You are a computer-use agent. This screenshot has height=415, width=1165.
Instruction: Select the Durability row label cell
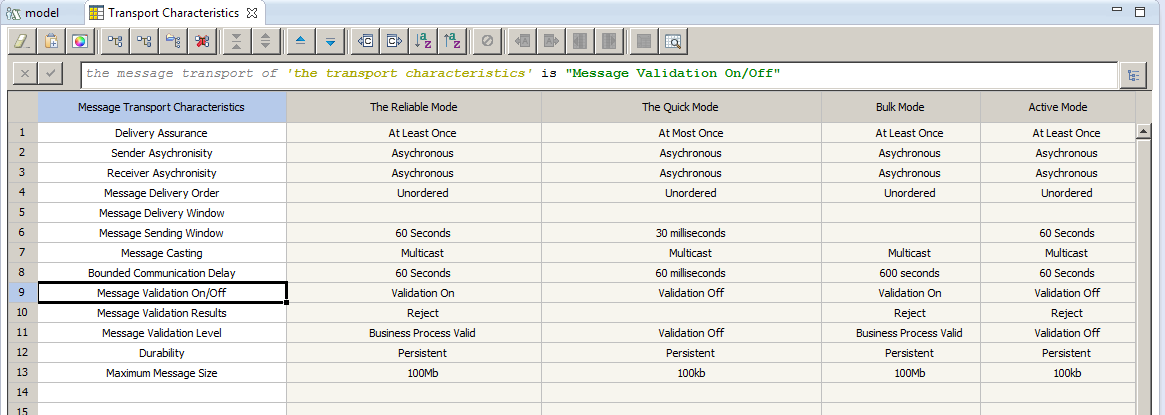[x=161, y=353]
